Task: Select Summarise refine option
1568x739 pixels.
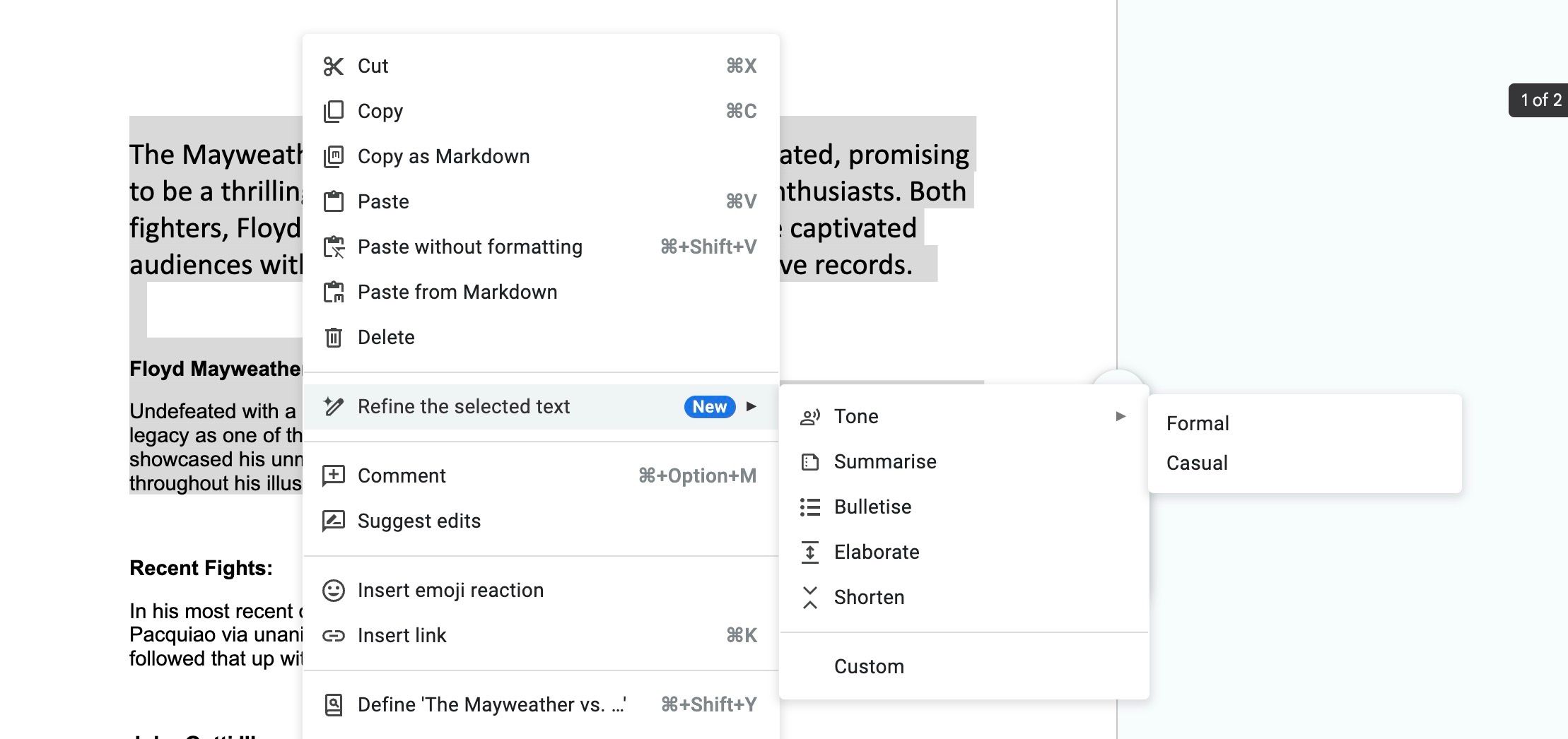Action: [x=964, y=462]
